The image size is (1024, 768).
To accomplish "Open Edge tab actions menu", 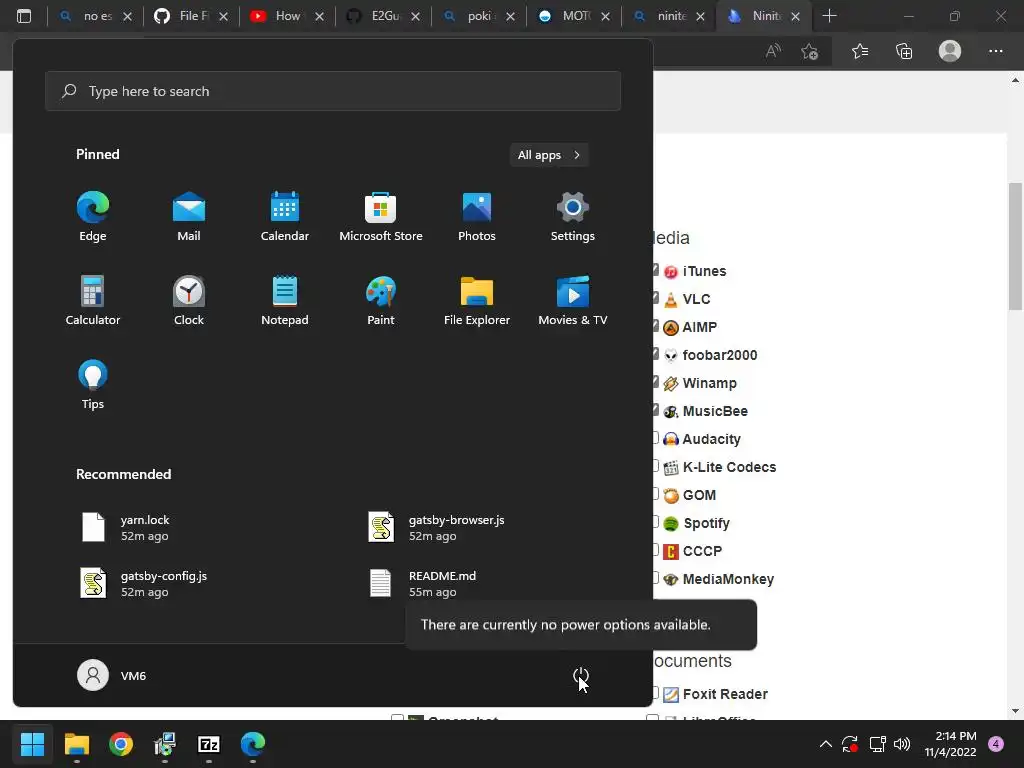I will tap(24, 16).
